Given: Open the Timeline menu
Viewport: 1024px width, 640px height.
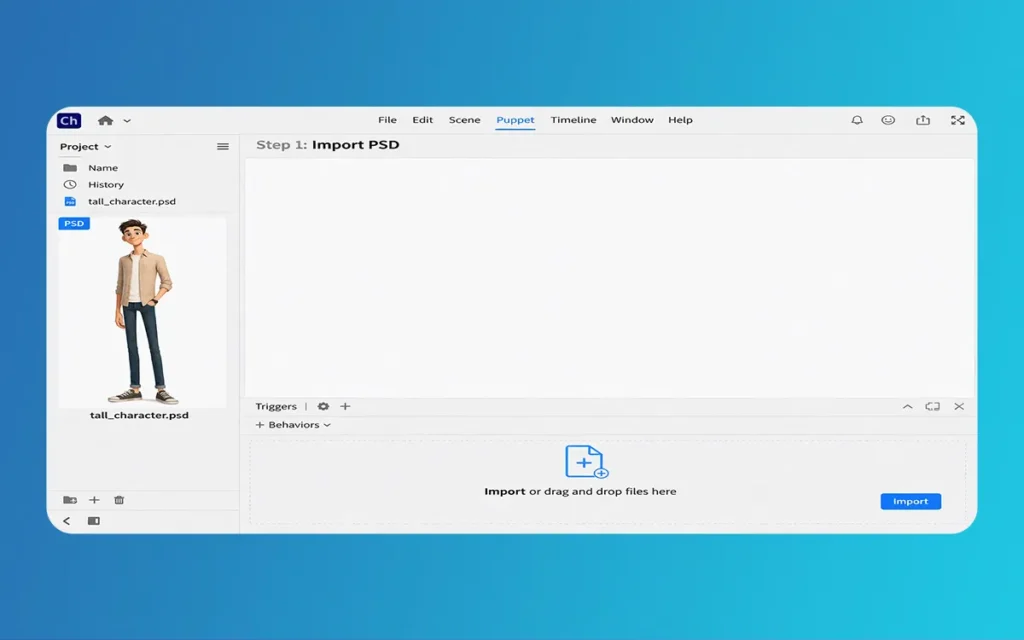Looking at the screenshot, I should (573, 120).
